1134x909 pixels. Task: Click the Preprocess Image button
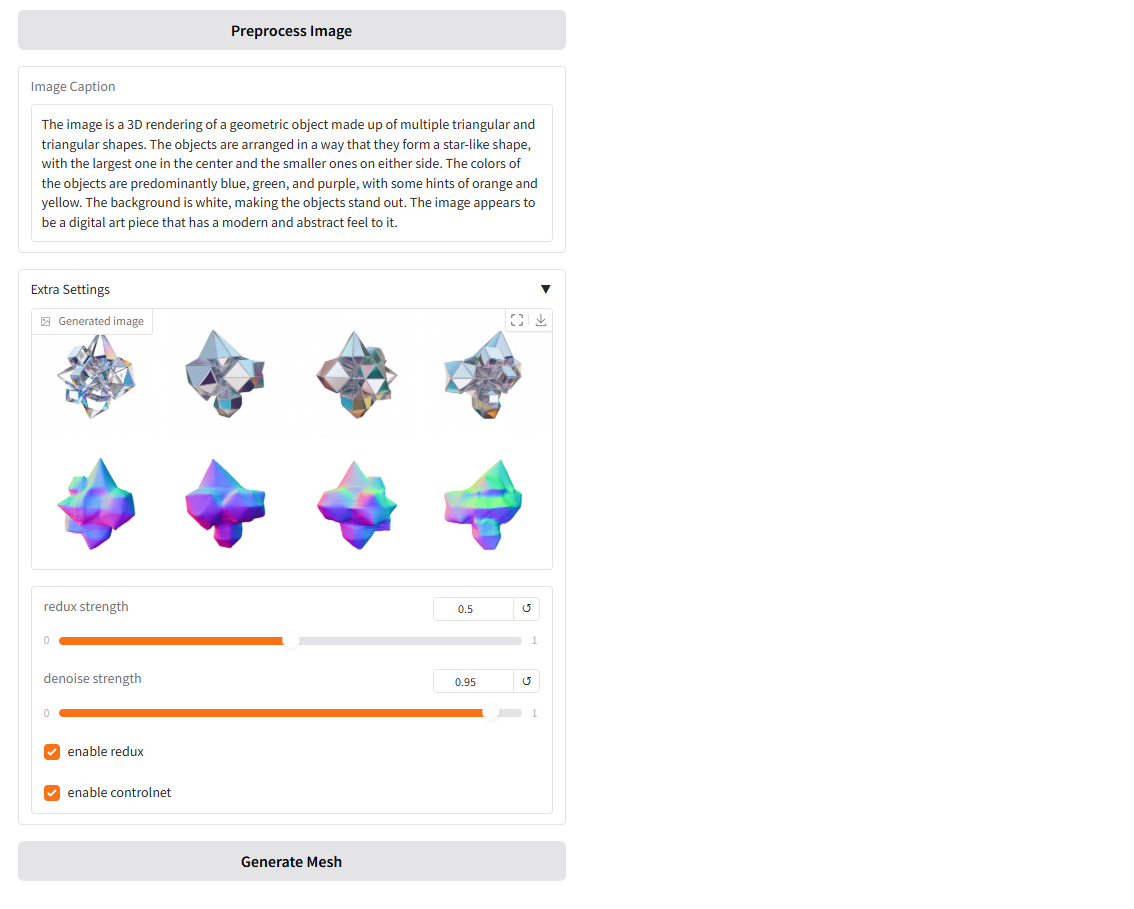point(291,31)
